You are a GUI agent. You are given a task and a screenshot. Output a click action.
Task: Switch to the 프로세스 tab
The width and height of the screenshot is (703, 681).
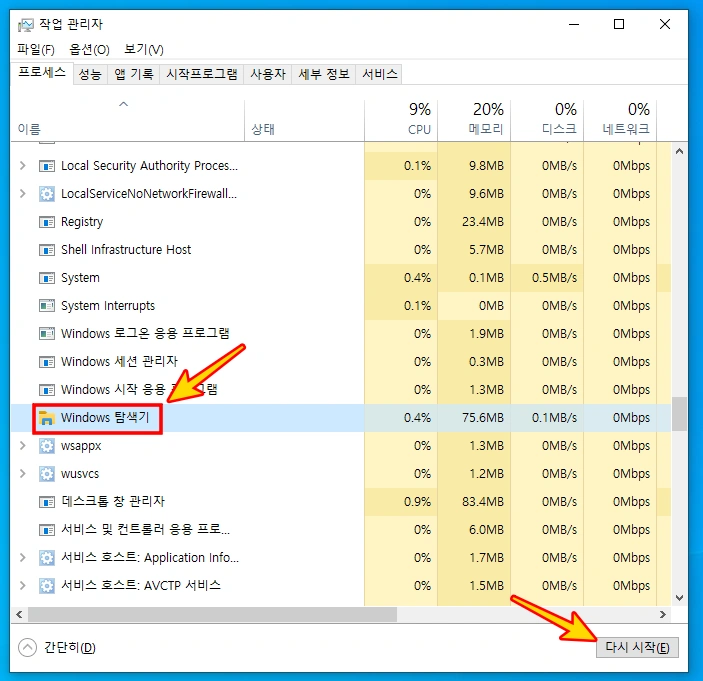(x=42, y=73)
